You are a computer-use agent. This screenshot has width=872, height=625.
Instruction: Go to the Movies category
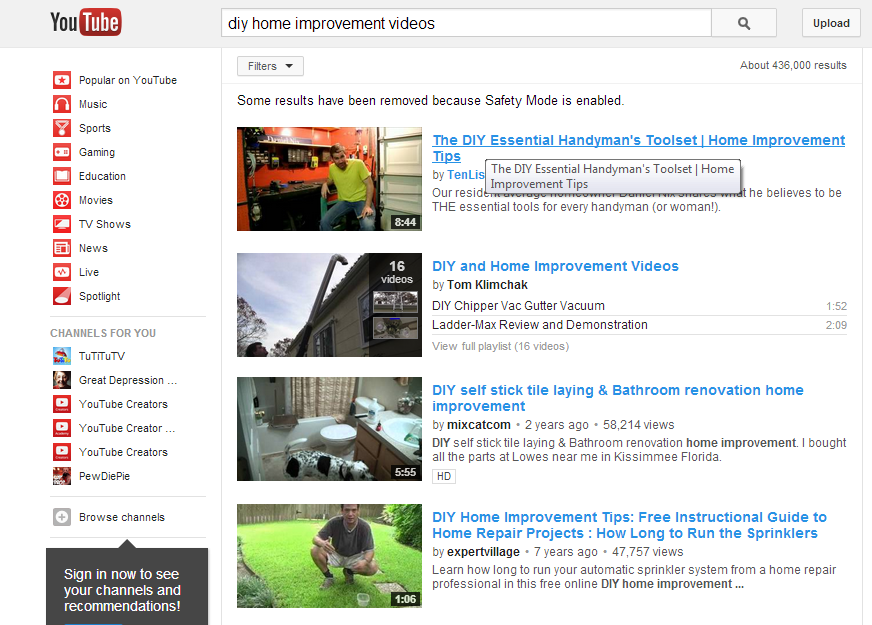96,200
